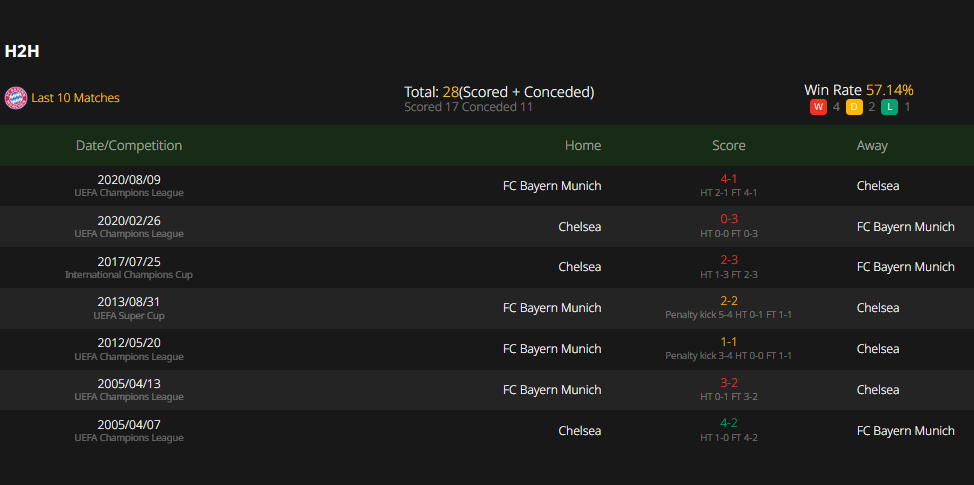Click Chelsea home team in the 2017/07/25 row
This screenshot has height=485, width=974.
tap(580, 267)
